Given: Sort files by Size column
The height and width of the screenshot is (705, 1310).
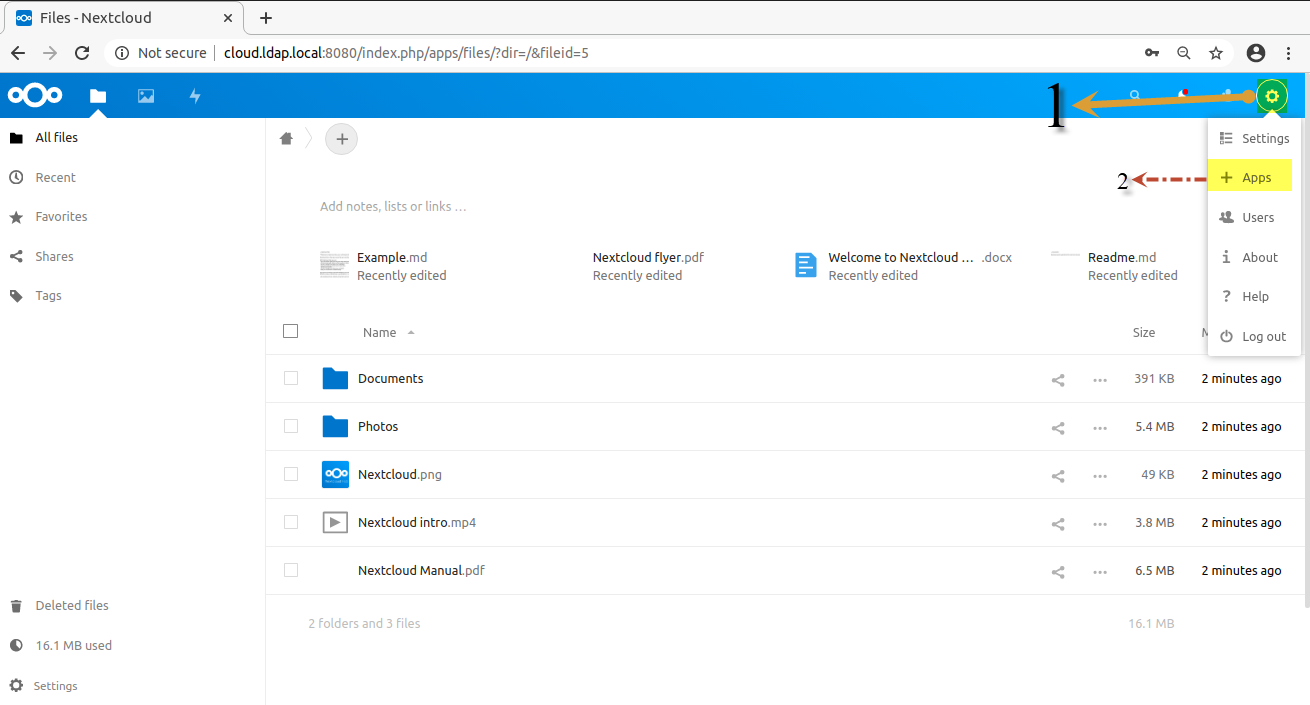Looking at the screenshot, I should [1144, 332].
